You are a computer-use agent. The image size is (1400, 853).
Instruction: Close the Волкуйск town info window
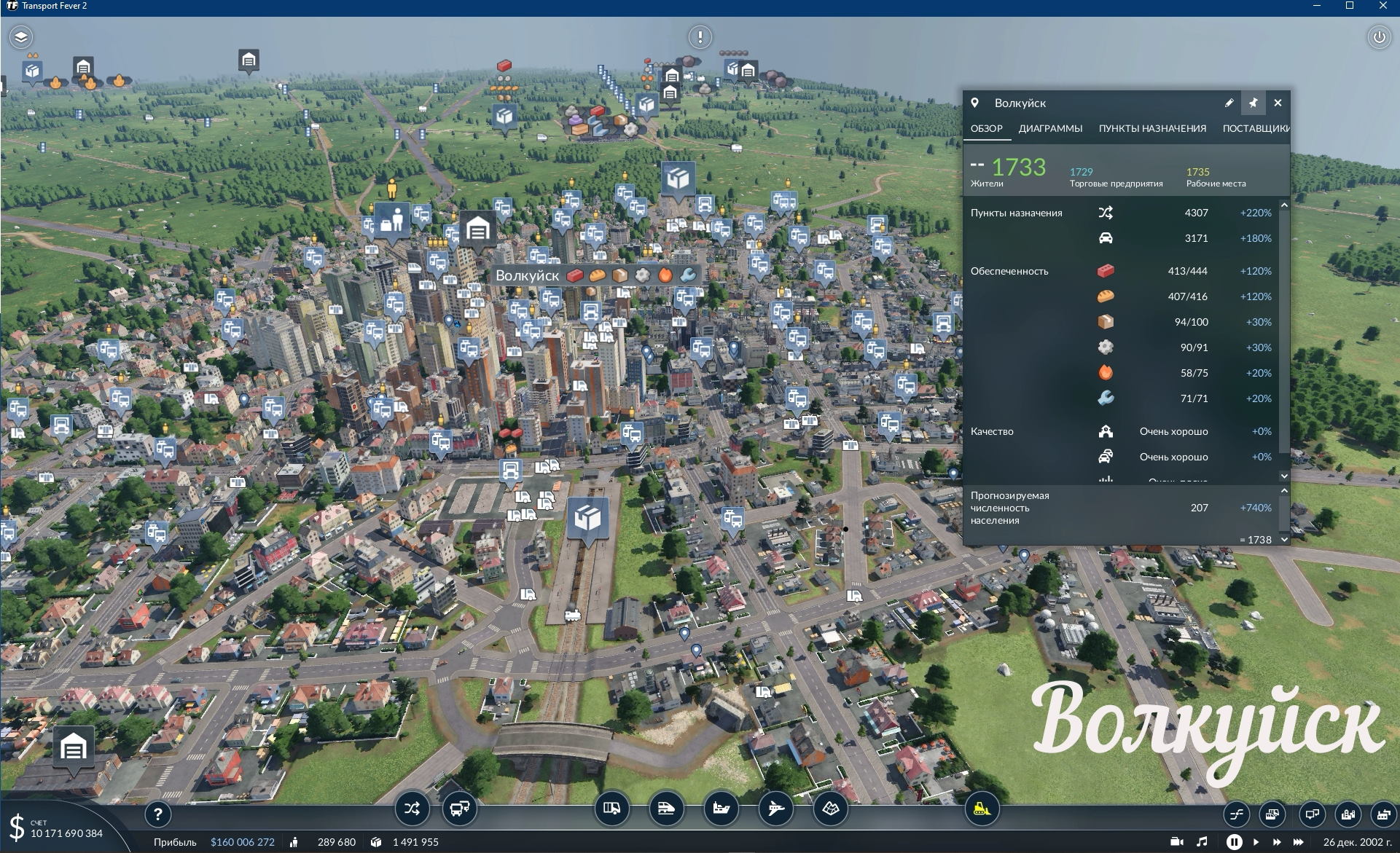click(1278, 103)
